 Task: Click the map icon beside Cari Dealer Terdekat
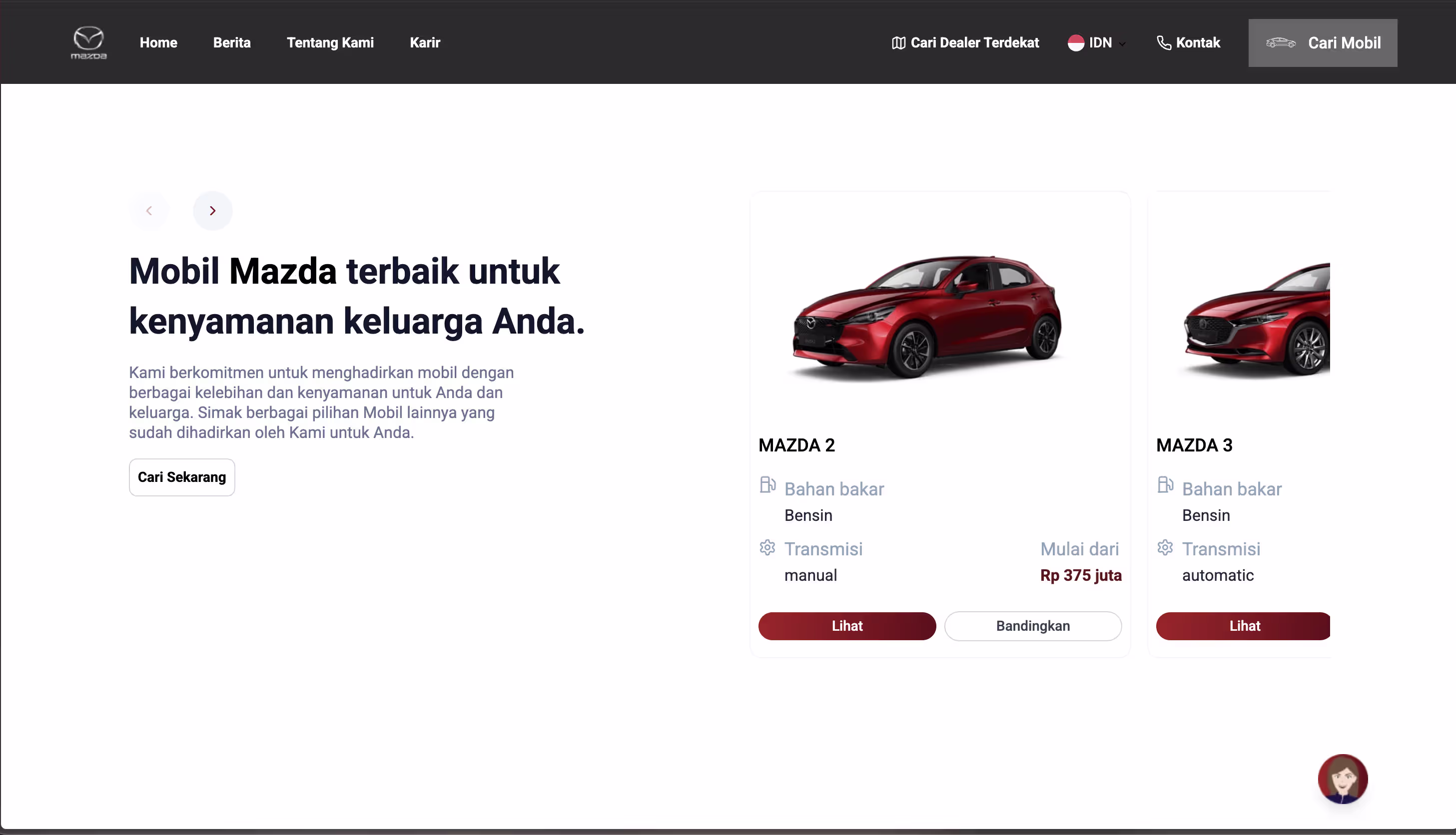(898, 43)
